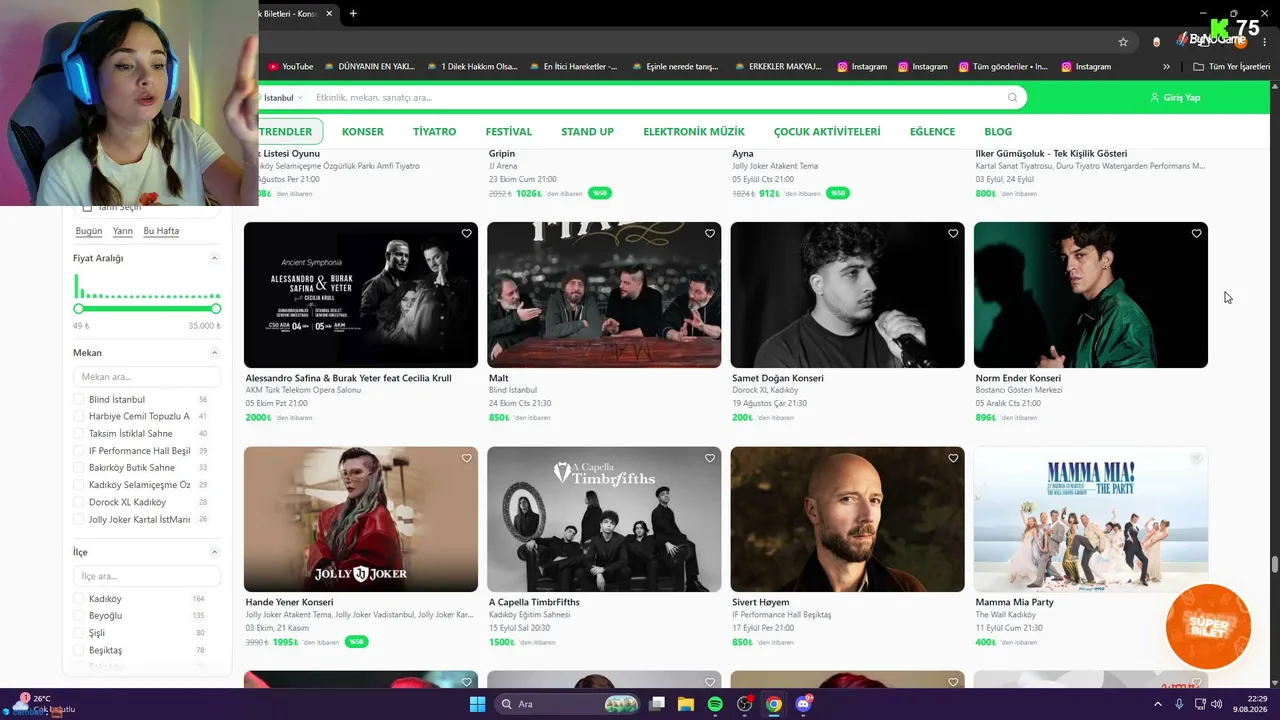Open the OBS icon with red badge on the taskbar
This screenshot has height=720, width=1280.
coord(745,704)
